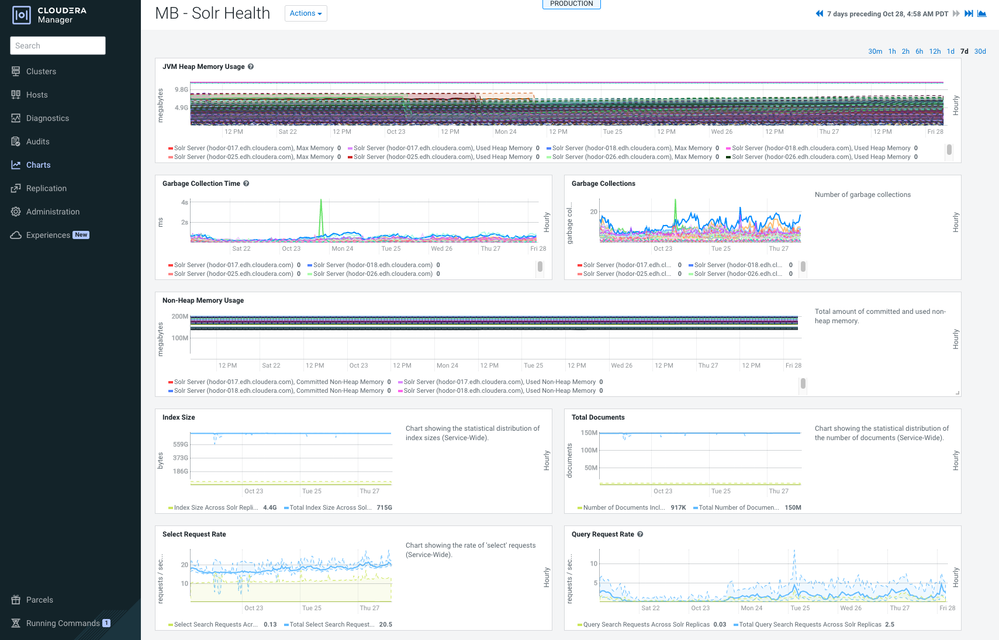Click hodor-018 legend entry in Garbage Collection Time
The width and height of the screenshot is (999, 640).
click(373, 265)
